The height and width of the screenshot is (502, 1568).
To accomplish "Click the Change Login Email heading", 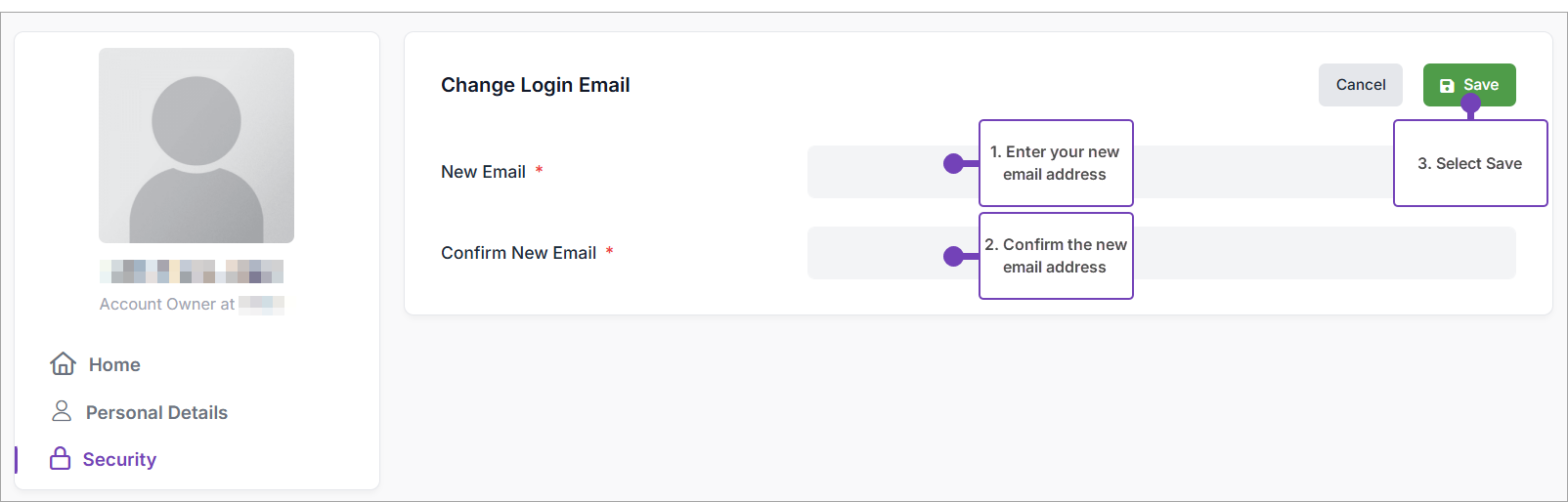I will [535, 85].
